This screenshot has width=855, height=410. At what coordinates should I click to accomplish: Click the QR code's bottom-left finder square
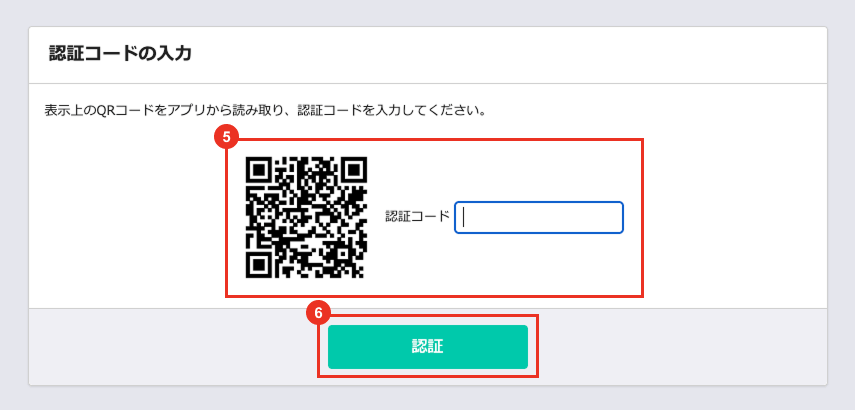pyautogui.click(x=261, y=263)
